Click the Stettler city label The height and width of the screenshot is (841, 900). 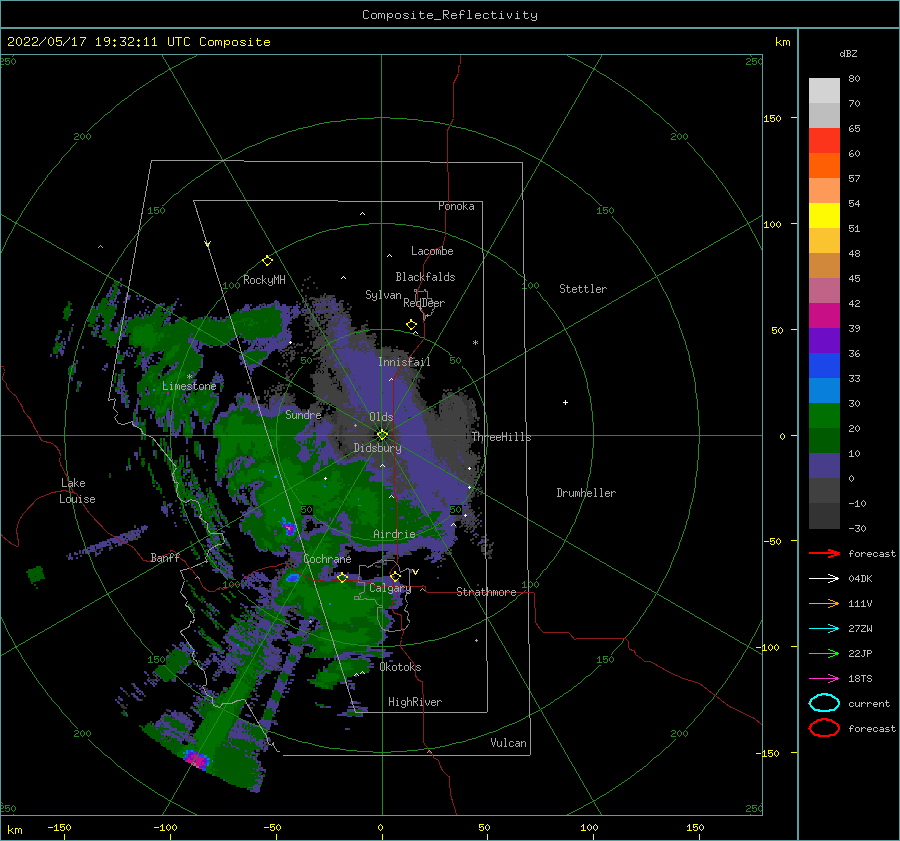(x=583, y=289)
